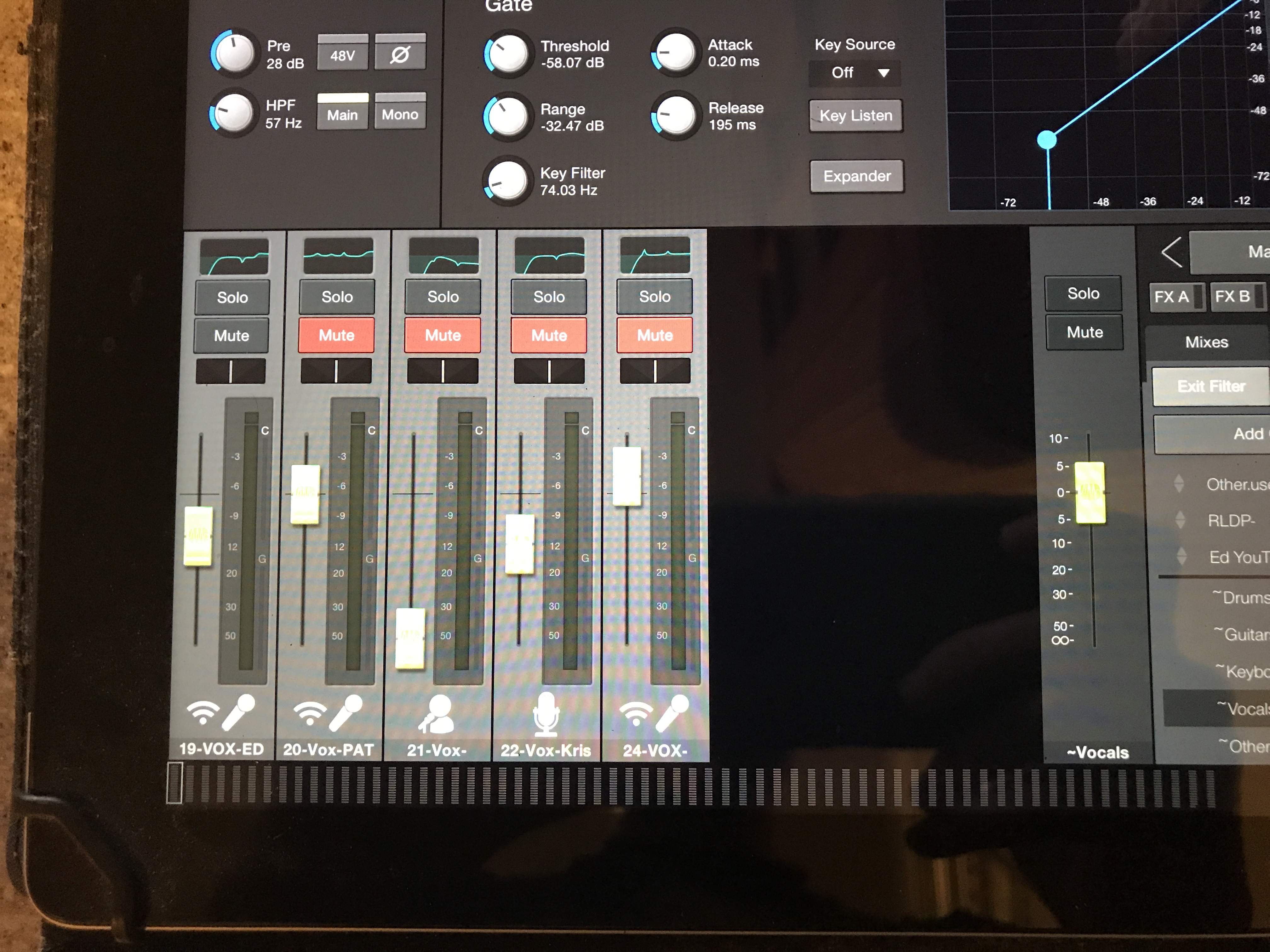Viewport: 1270px width, 952px height.
Task: Unmute channel 21-Vox-
Action: pyautogui.click(x=443, y=335)
